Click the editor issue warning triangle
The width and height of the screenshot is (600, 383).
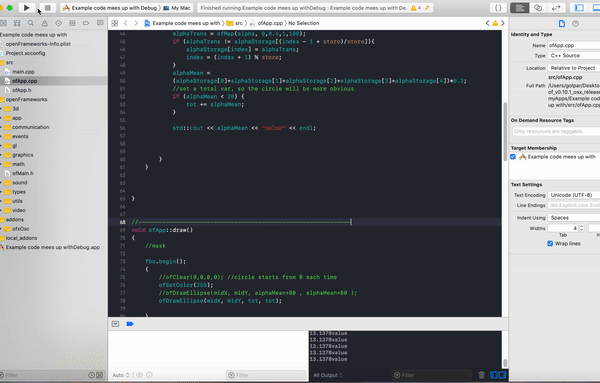pos(495,23)
